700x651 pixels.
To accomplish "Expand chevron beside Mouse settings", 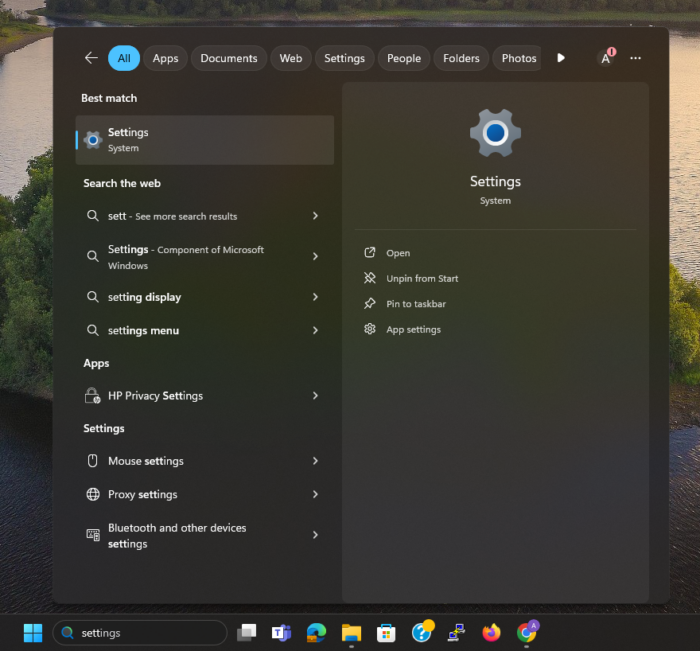I will coord(315,461).
